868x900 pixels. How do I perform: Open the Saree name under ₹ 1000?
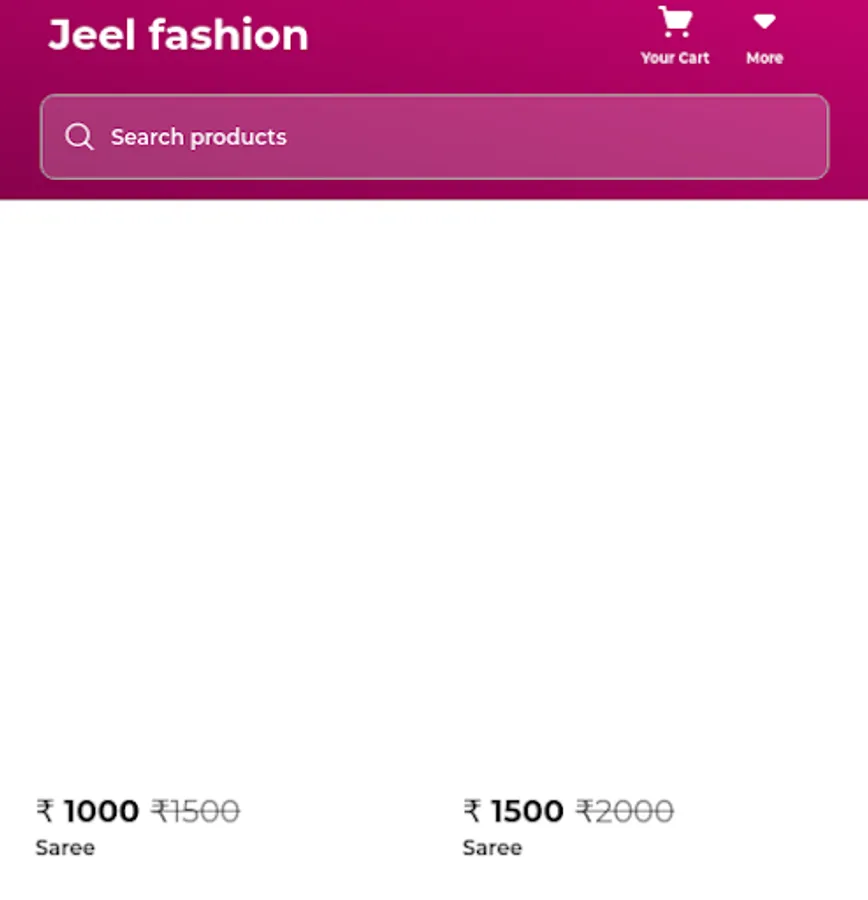point(65,848)
